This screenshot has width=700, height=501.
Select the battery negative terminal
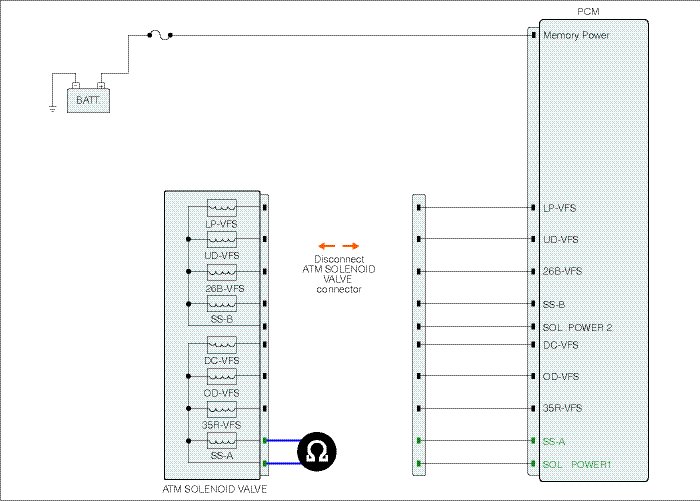pyautogui.click(x=76, y=85)
